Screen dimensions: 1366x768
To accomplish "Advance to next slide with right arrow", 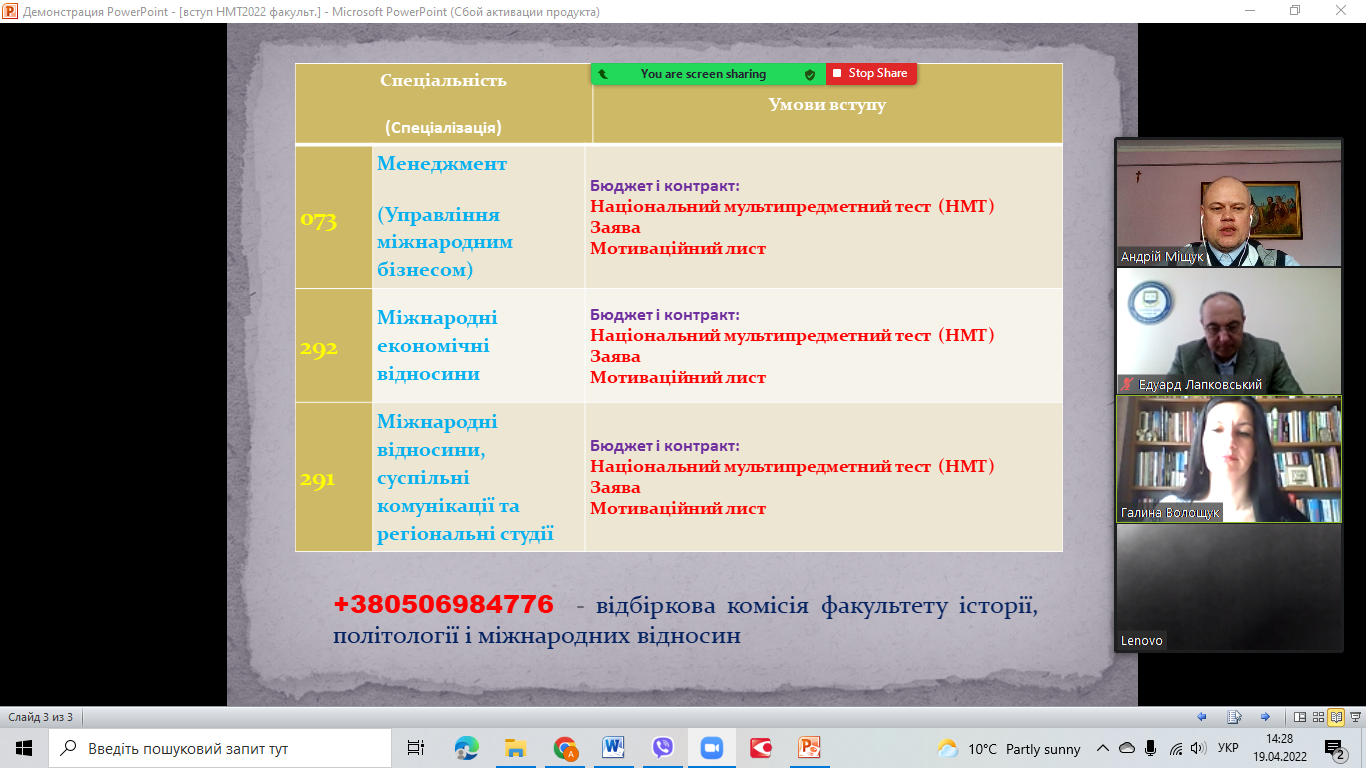I will point(1265,717).
